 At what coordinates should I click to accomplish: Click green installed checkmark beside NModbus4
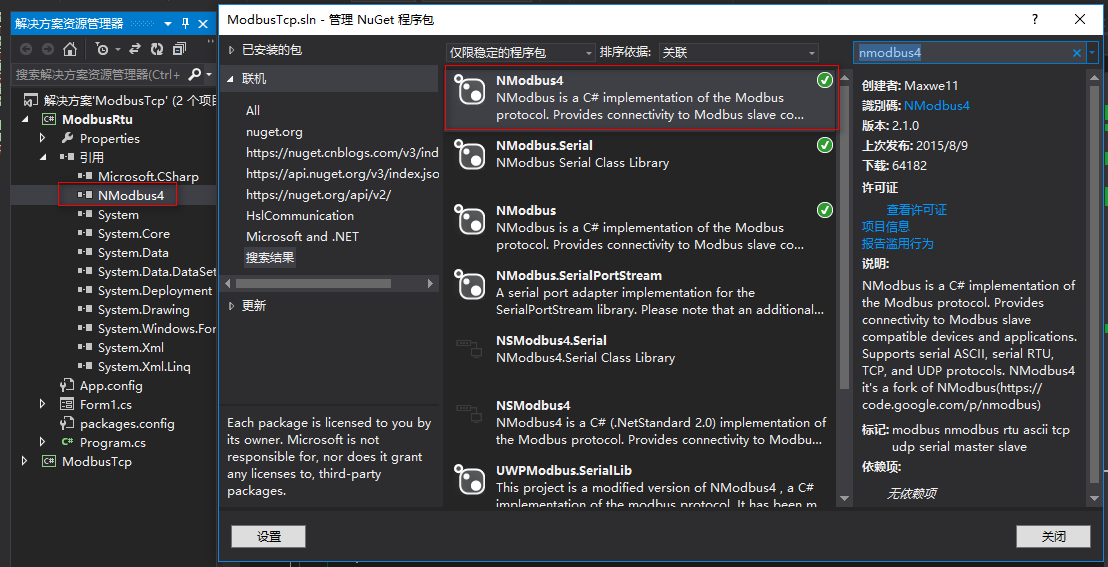[825, 81]
